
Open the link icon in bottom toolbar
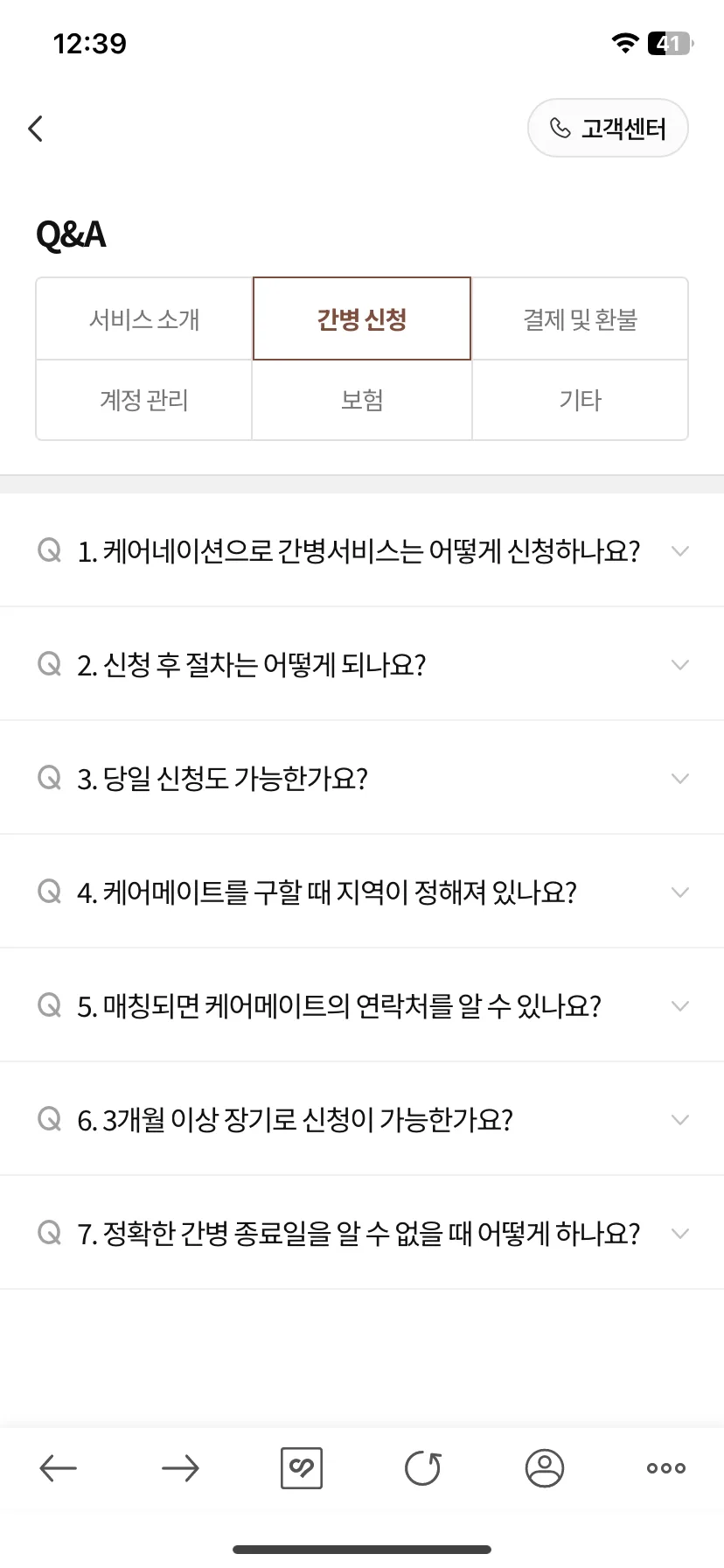click(302, 1468)
